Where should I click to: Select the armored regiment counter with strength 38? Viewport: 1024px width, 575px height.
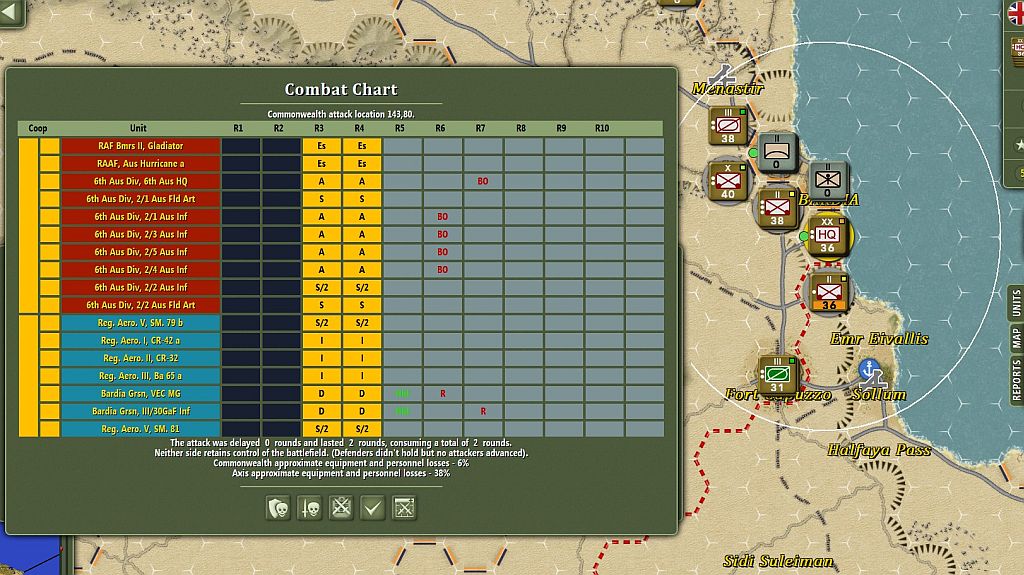(728, 125)
